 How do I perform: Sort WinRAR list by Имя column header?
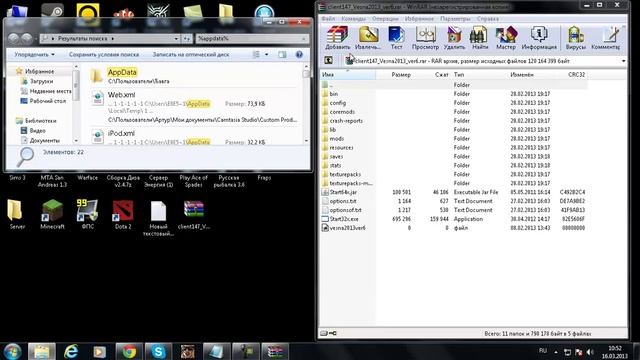pyautogui.click(x=348, y=75)
